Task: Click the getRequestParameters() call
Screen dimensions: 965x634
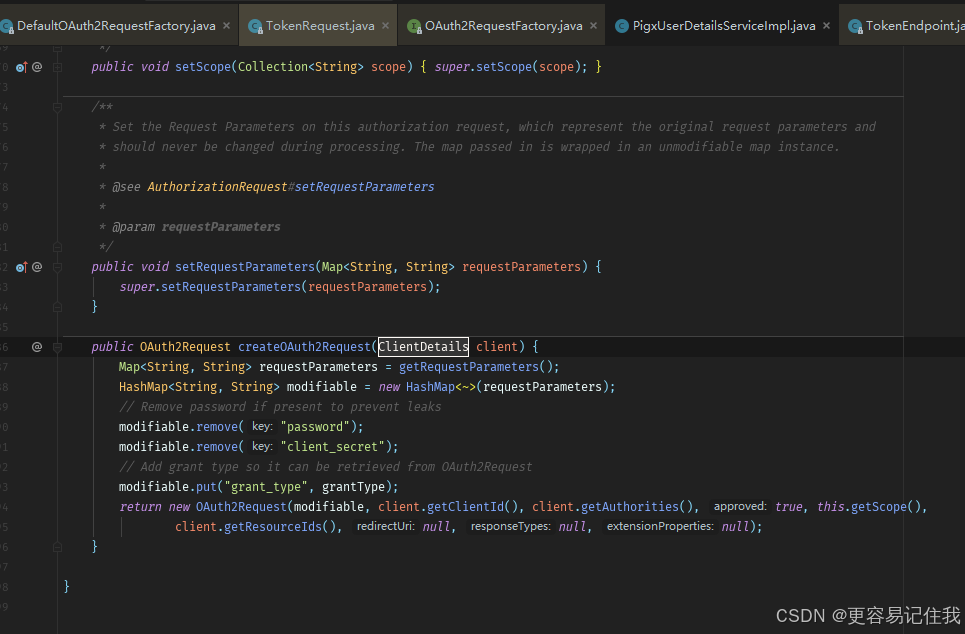Action: 476,367
